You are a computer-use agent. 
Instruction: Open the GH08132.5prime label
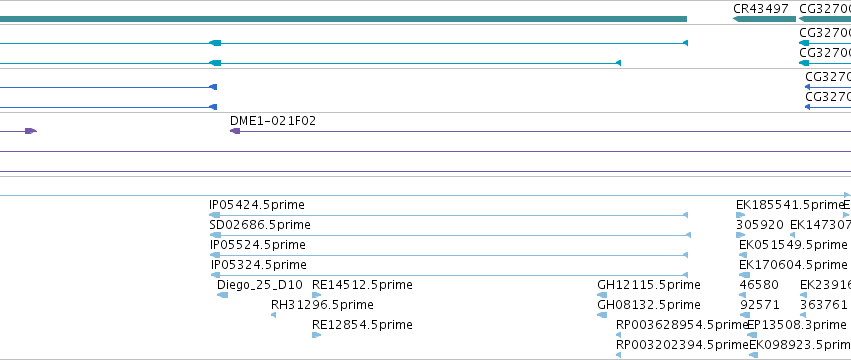tap(649, 305)
